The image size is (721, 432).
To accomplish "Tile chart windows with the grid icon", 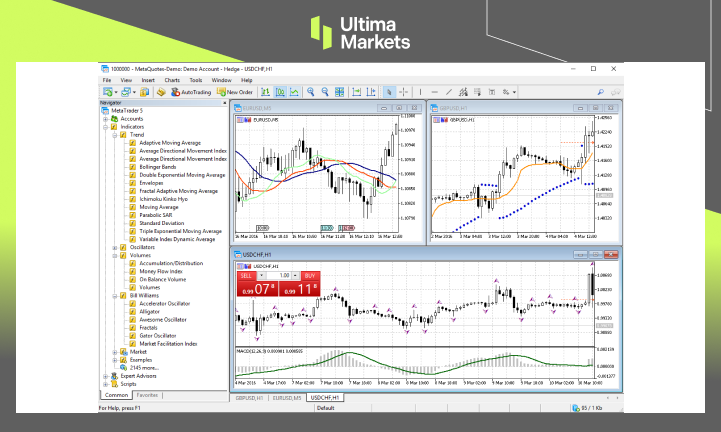I will [x=339, y=92].
